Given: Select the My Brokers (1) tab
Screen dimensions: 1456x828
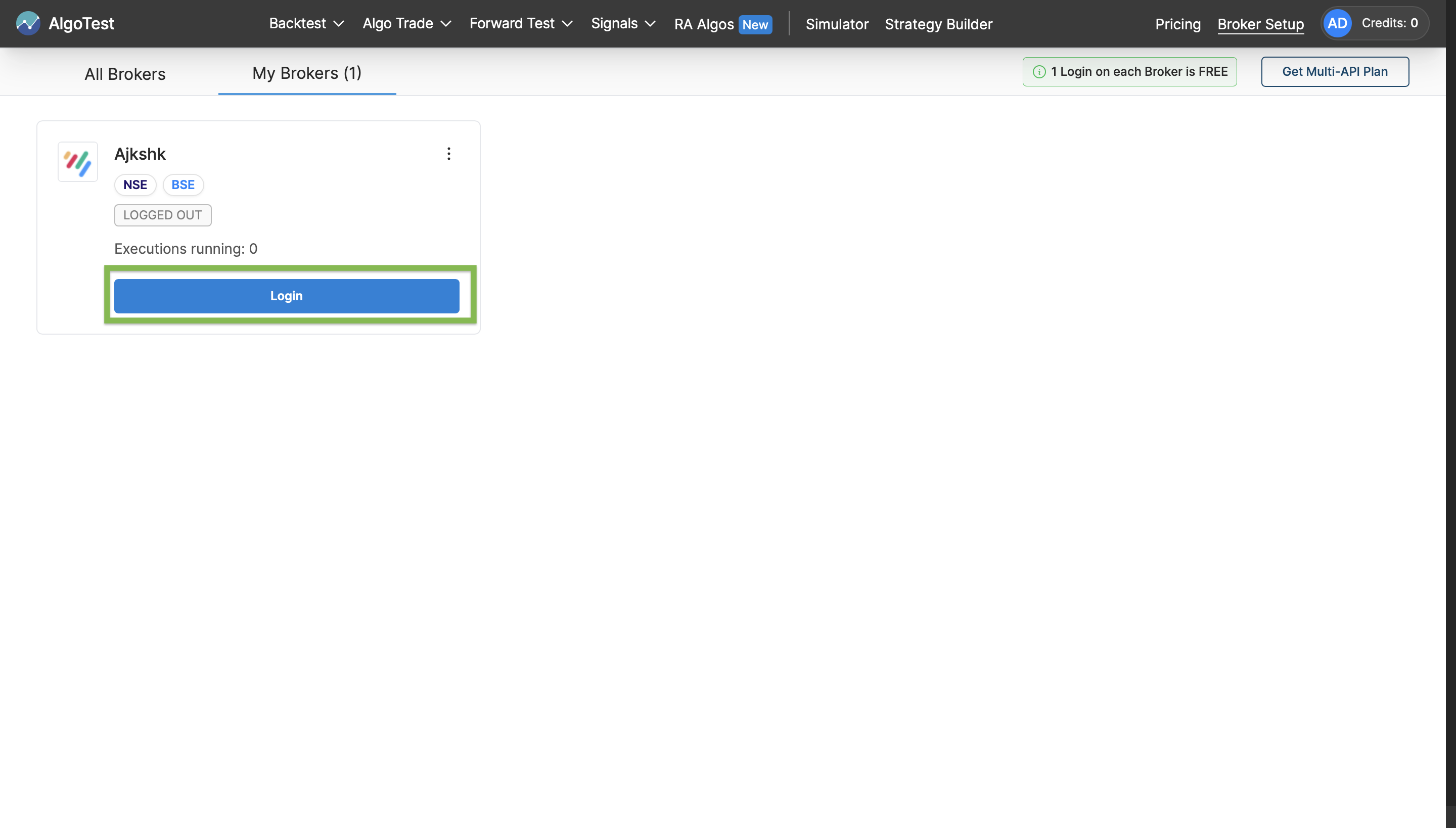Looking at the screenshot, I should click(x=307, y=73).
